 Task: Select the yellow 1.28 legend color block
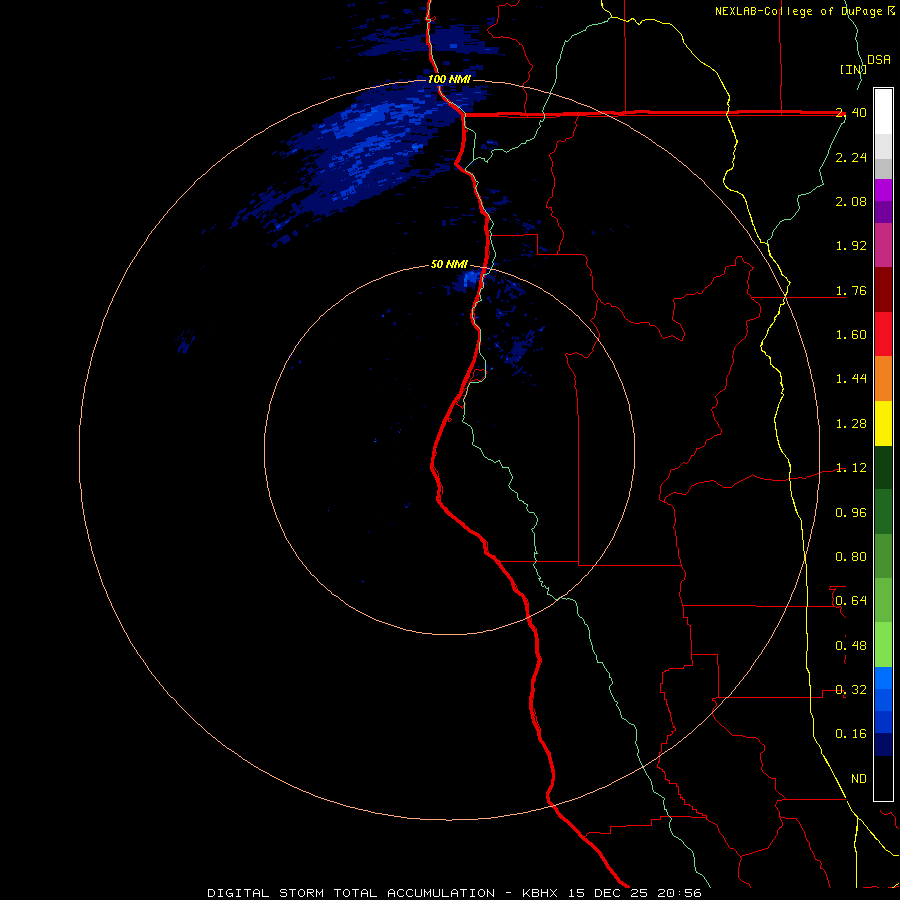pos(883,423)
